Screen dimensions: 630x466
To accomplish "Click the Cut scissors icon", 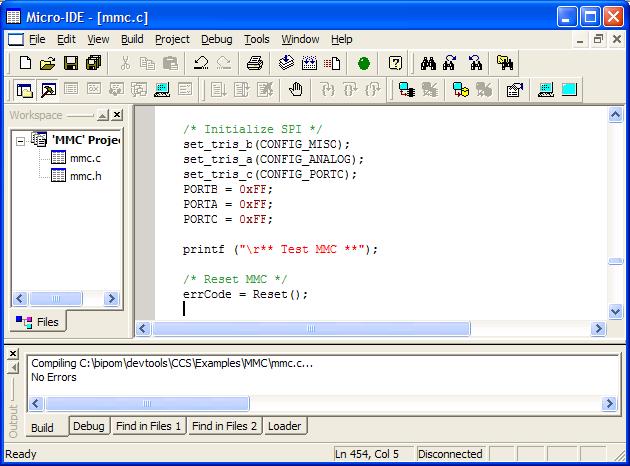I will pos(125,63).
